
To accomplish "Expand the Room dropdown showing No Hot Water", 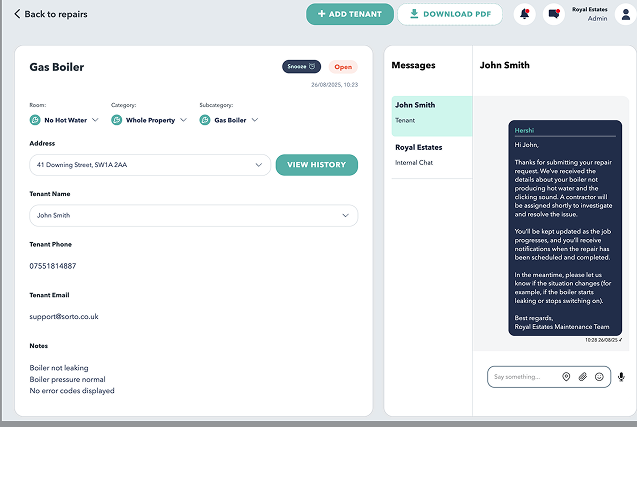I will coord(95,120).
